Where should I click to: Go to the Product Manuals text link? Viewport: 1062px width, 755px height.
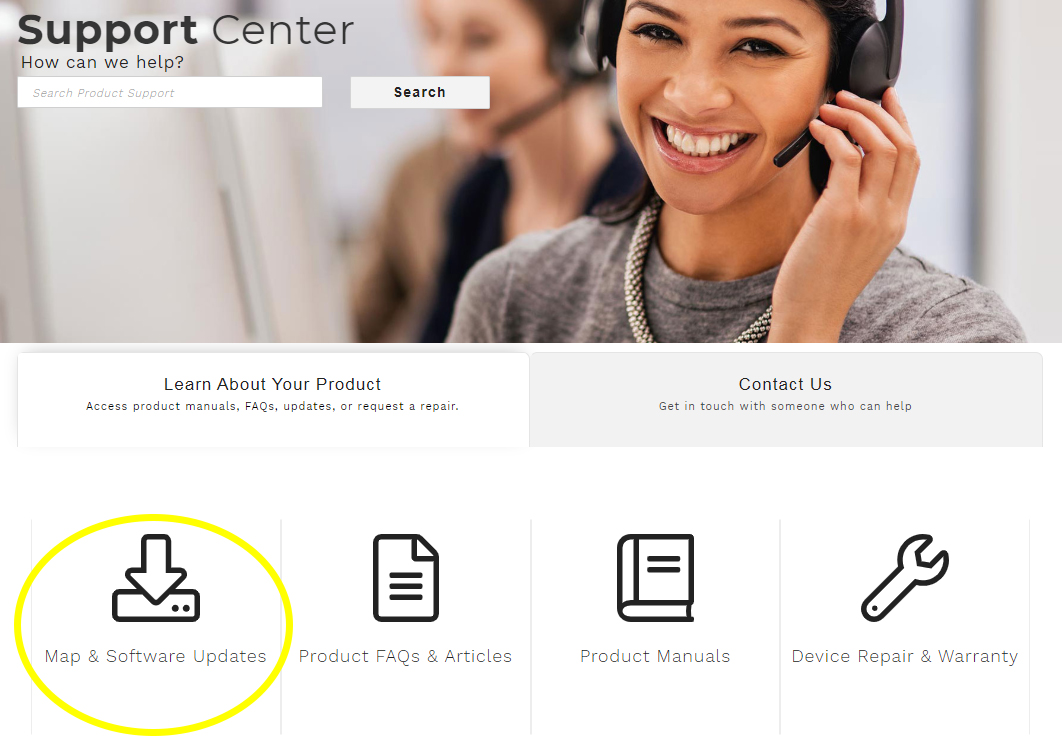[656, 656]
